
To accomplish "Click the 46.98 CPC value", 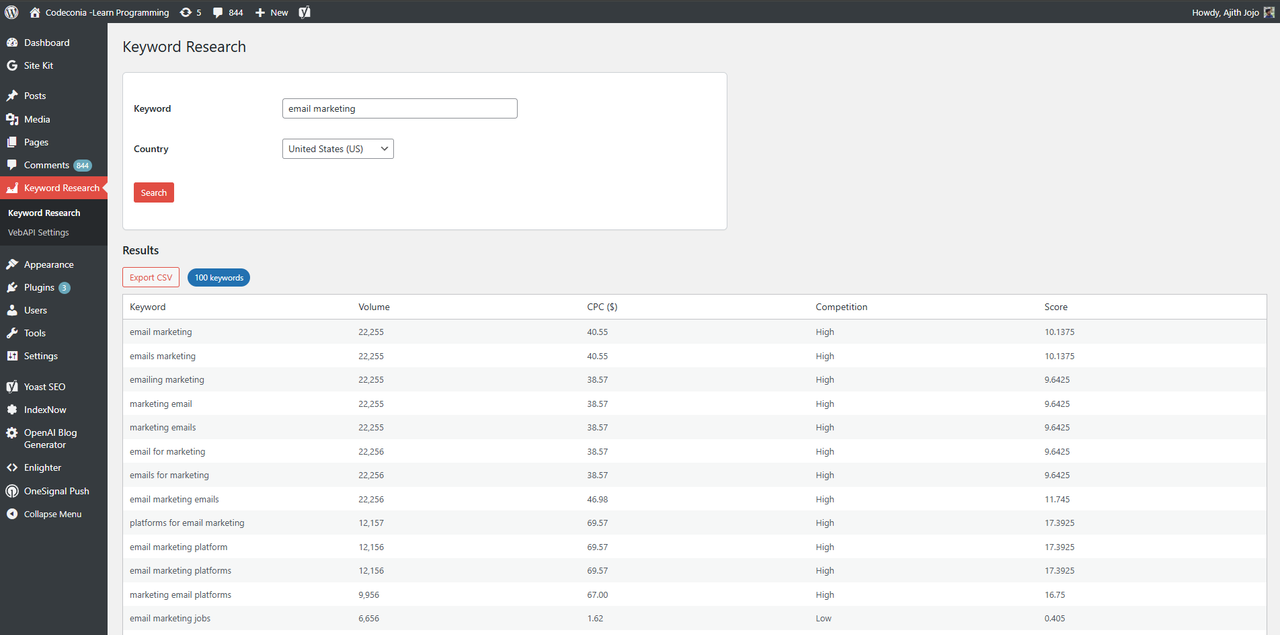I will click(x=597, y=499).
